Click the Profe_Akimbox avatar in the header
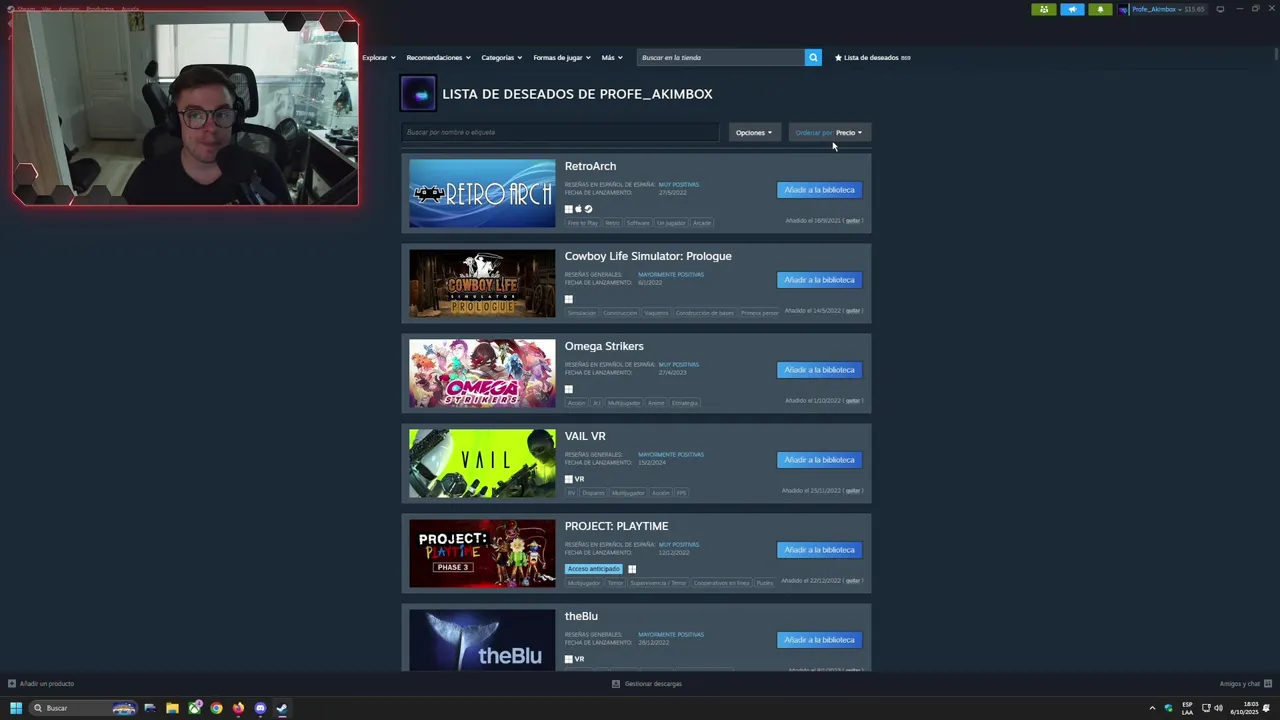The image size is (1280, 720). tap(1124, 9)
